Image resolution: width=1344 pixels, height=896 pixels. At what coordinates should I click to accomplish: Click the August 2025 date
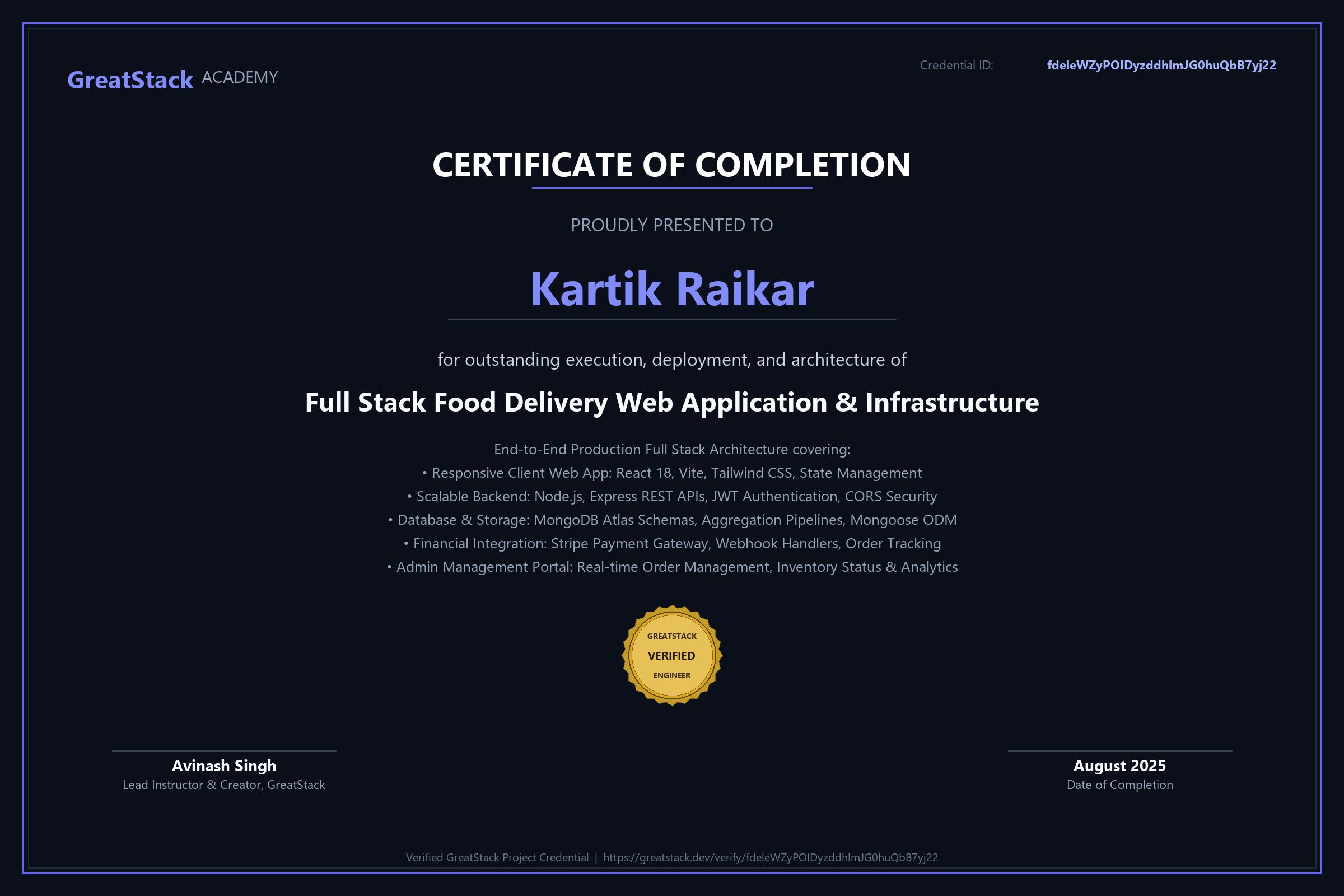(1120, 766)
